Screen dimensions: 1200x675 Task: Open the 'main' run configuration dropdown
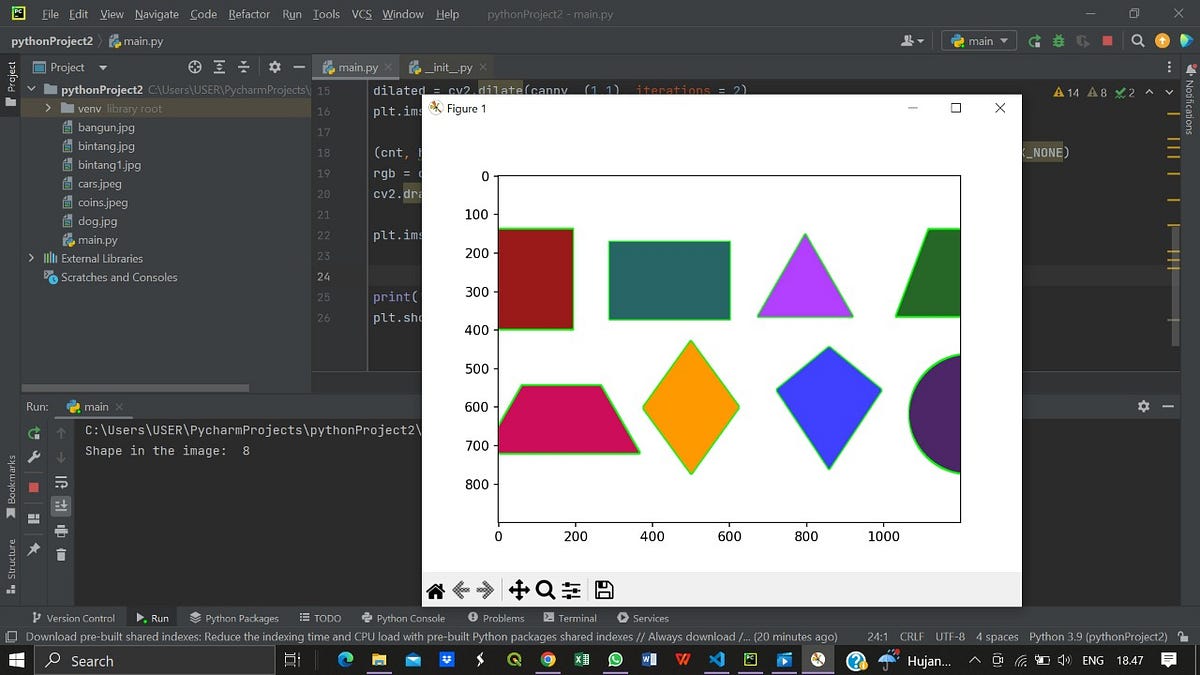tap(977, 40)
